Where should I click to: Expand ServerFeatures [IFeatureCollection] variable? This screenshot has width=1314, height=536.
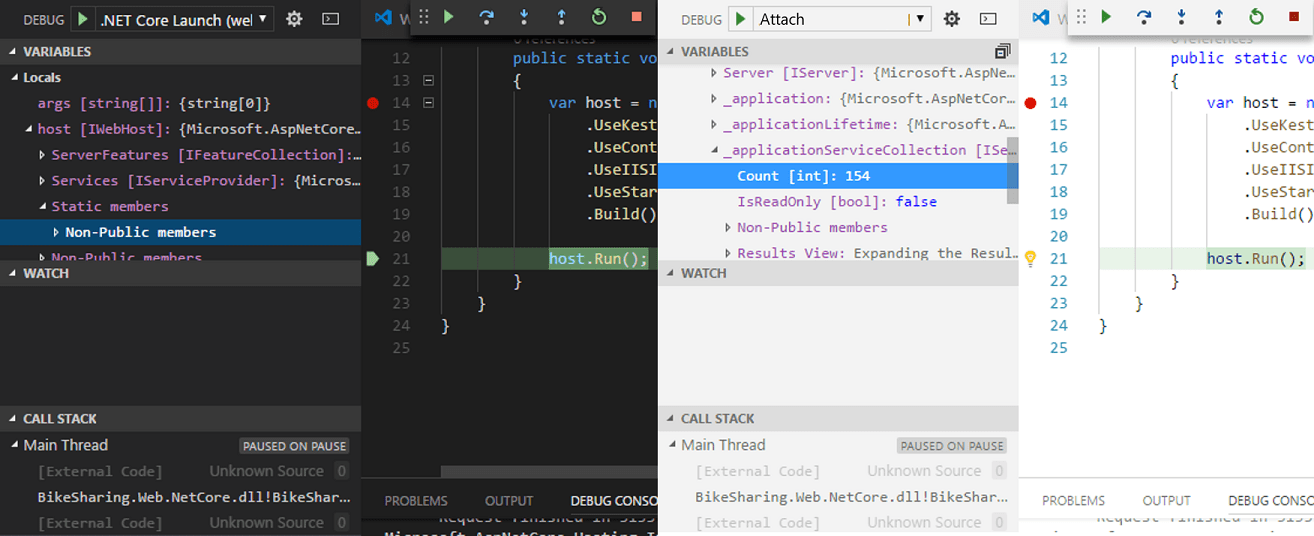coord(43,155)
